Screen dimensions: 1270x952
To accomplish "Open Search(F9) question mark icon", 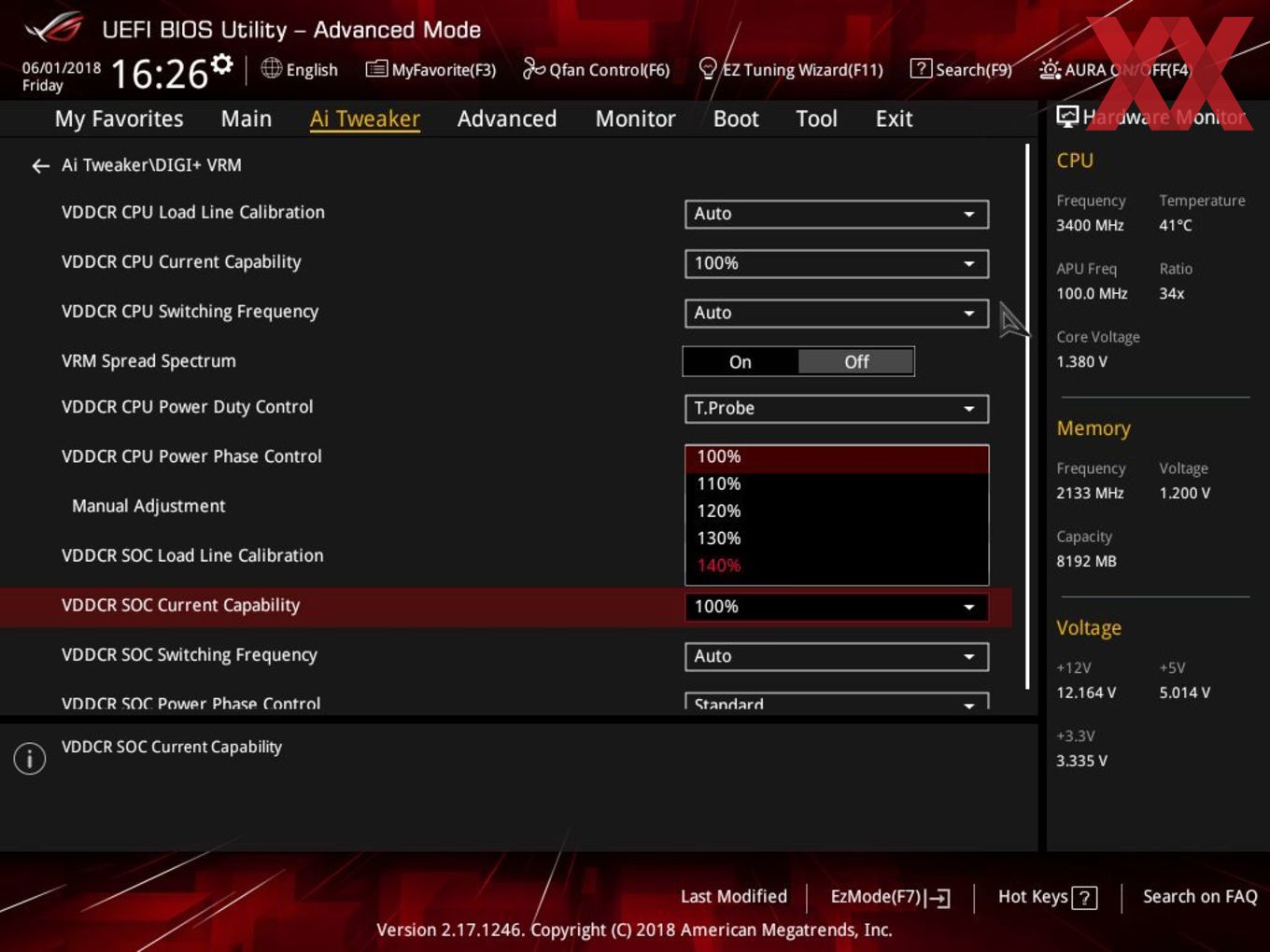I will click(x=921, y=68).
